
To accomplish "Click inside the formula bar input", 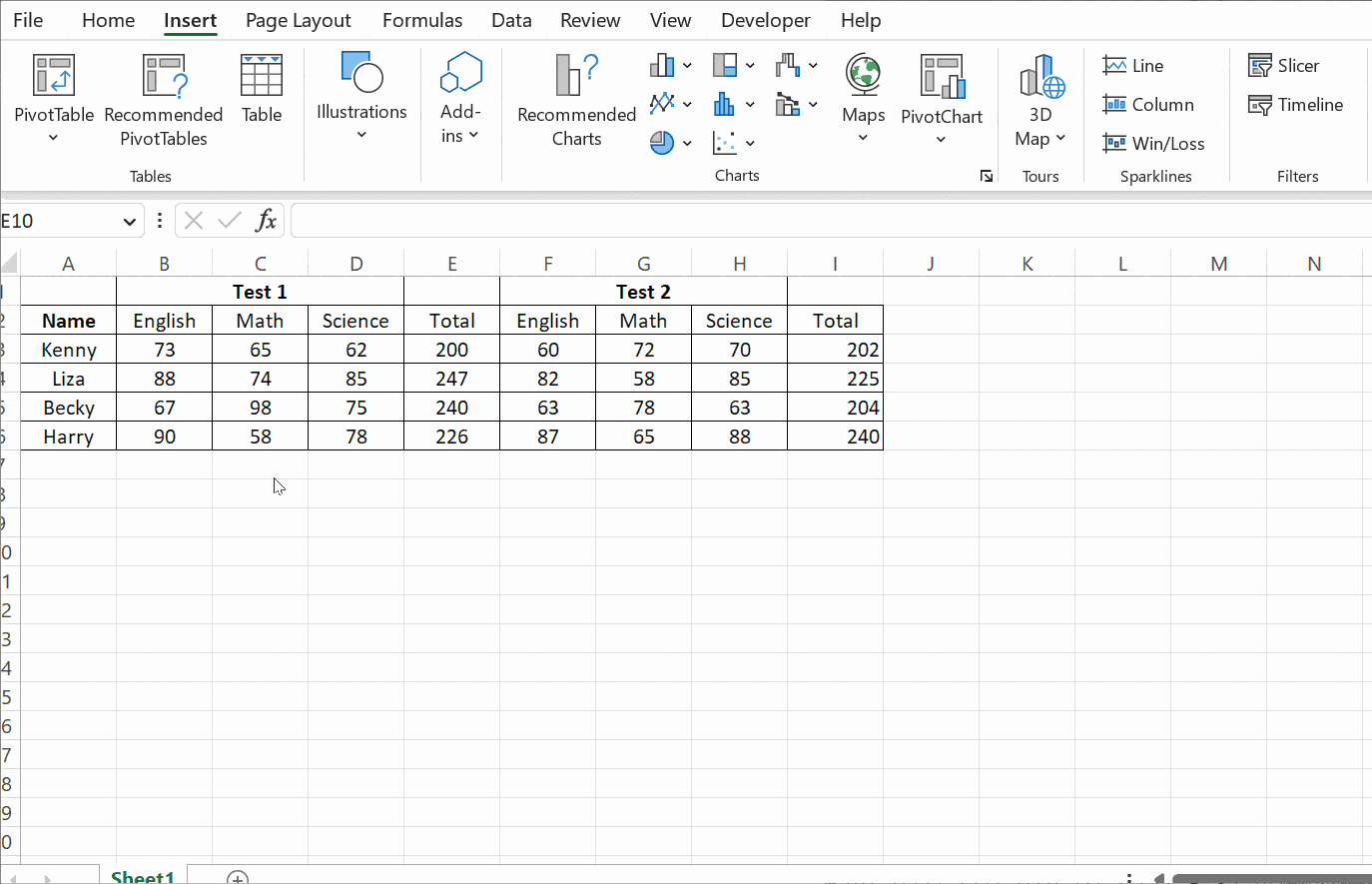I will [829, 221].
